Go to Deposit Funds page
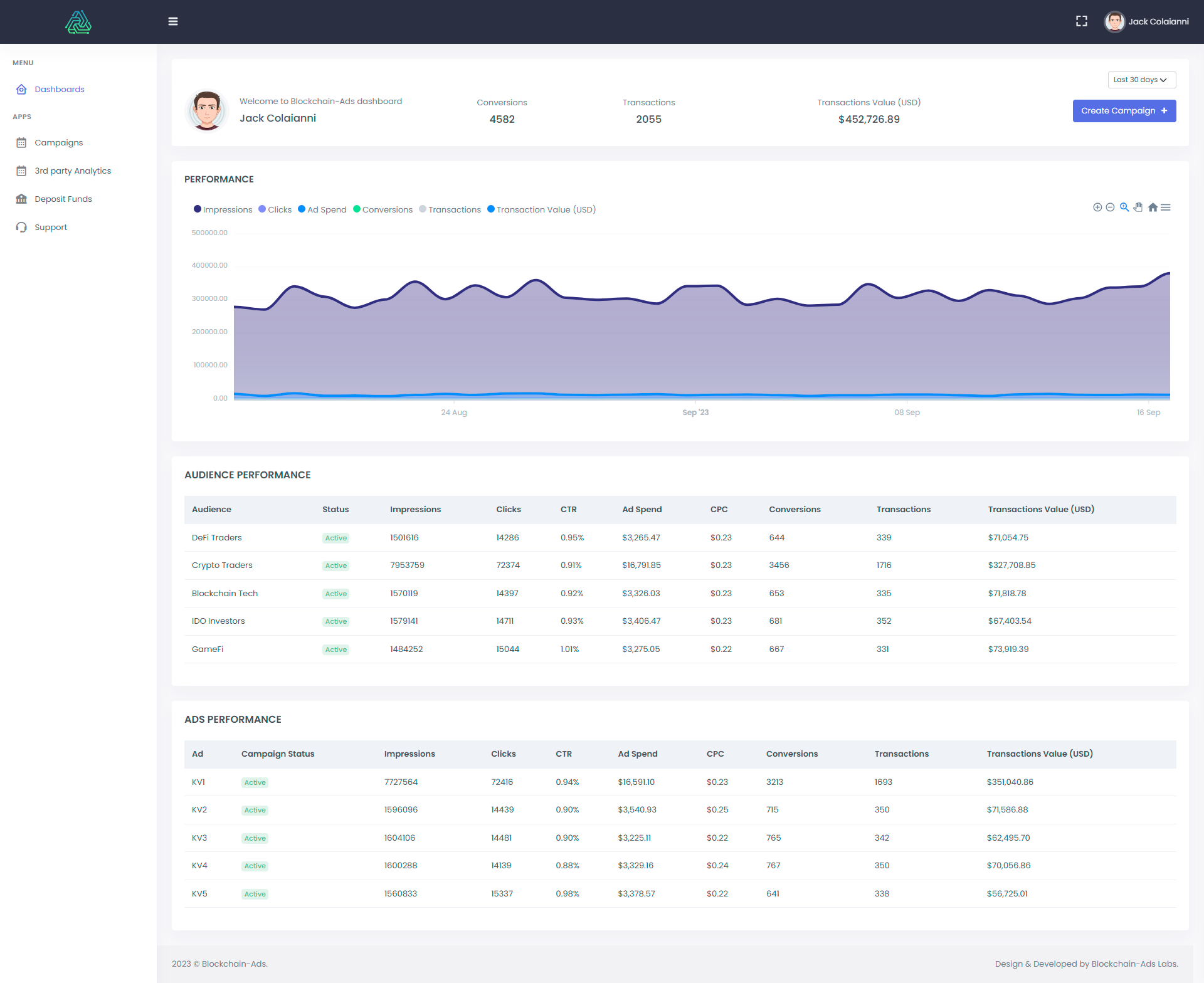 [x=63, y=199]
